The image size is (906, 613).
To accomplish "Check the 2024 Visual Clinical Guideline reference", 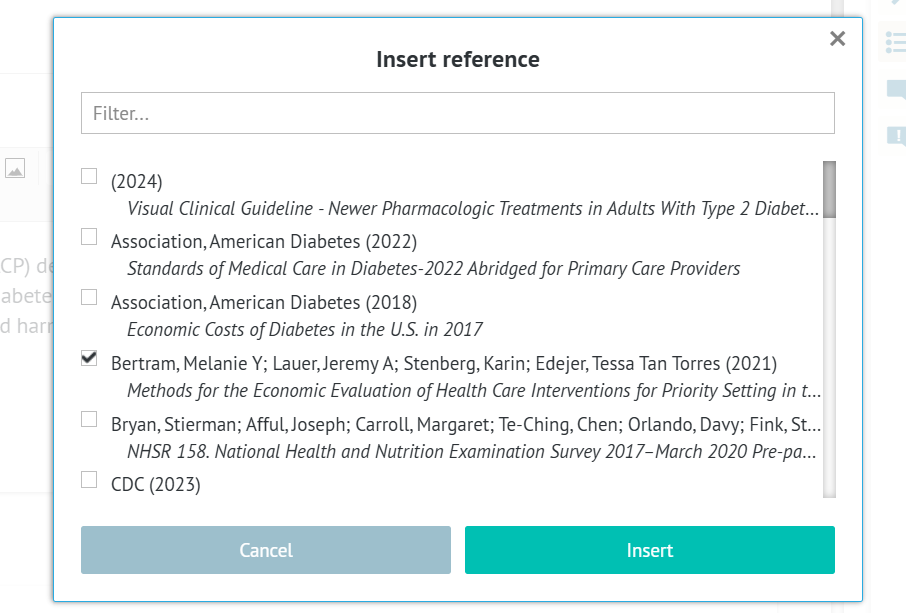I will click(x=89, y=177).
